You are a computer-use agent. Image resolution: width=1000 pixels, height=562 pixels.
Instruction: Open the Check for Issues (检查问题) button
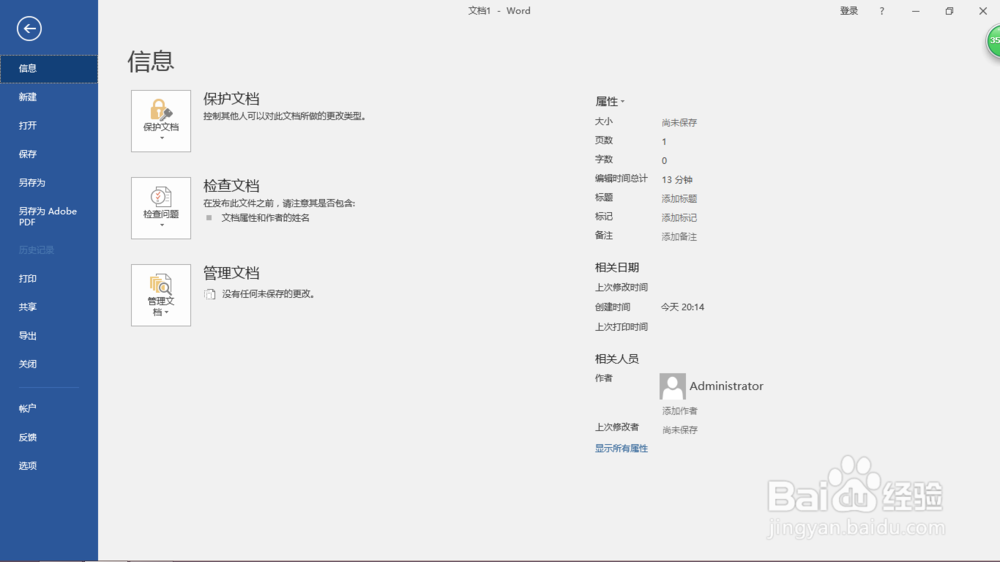coord(161,208)
